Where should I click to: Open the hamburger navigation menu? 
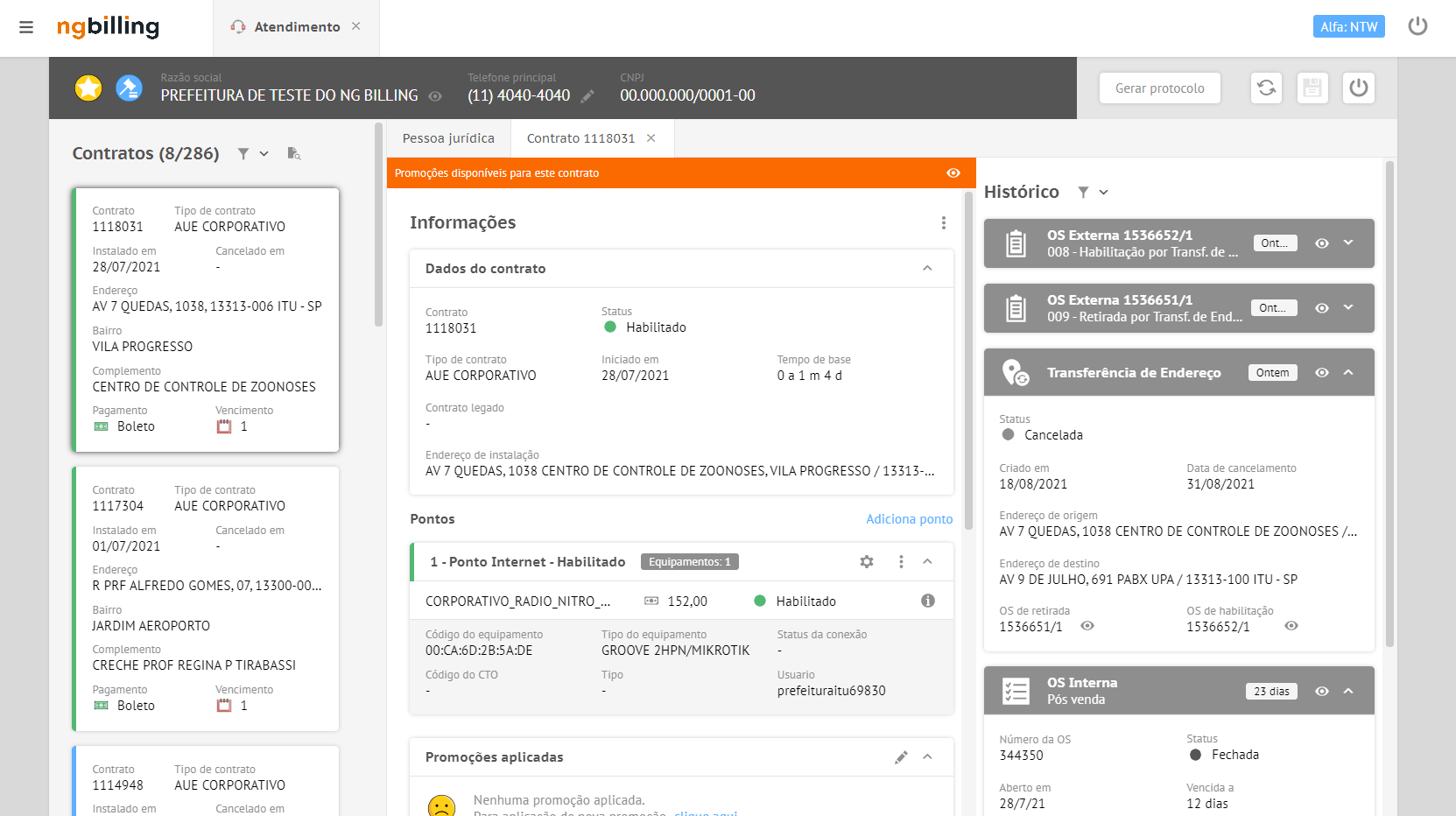click(26, 27)
